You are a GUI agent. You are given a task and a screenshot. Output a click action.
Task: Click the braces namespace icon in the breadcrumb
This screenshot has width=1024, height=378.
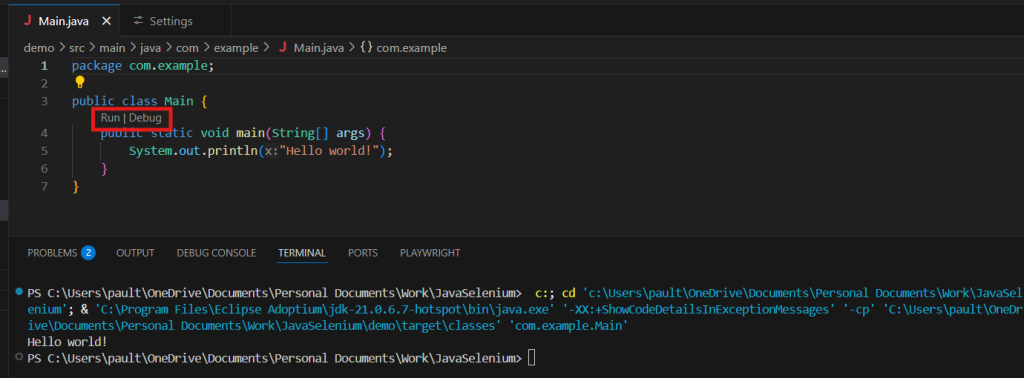click(x=366, y=48)
